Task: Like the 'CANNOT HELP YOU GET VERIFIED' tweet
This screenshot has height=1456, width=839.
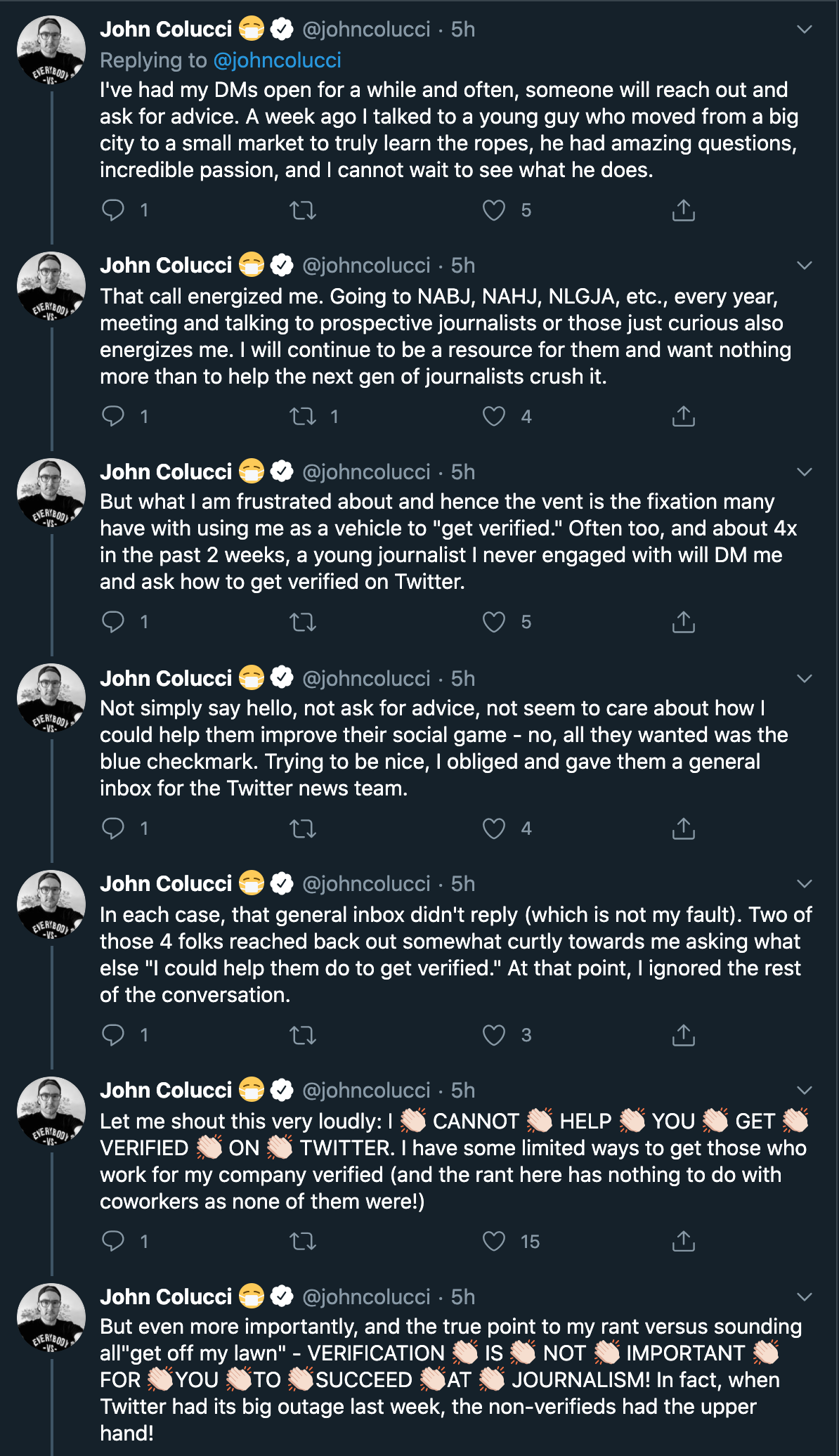Action: pos(494,1242)
